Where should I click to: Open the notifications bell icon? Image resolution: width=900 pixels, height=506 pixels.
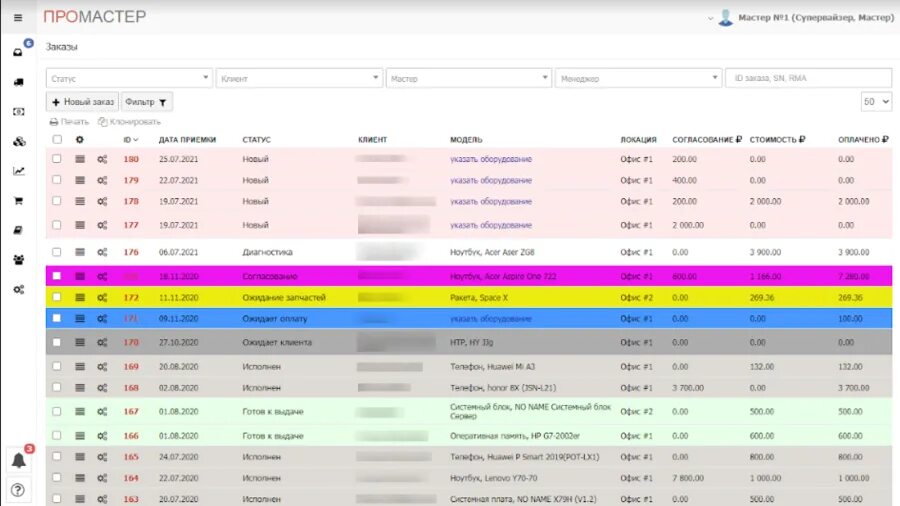click(18, 460)
